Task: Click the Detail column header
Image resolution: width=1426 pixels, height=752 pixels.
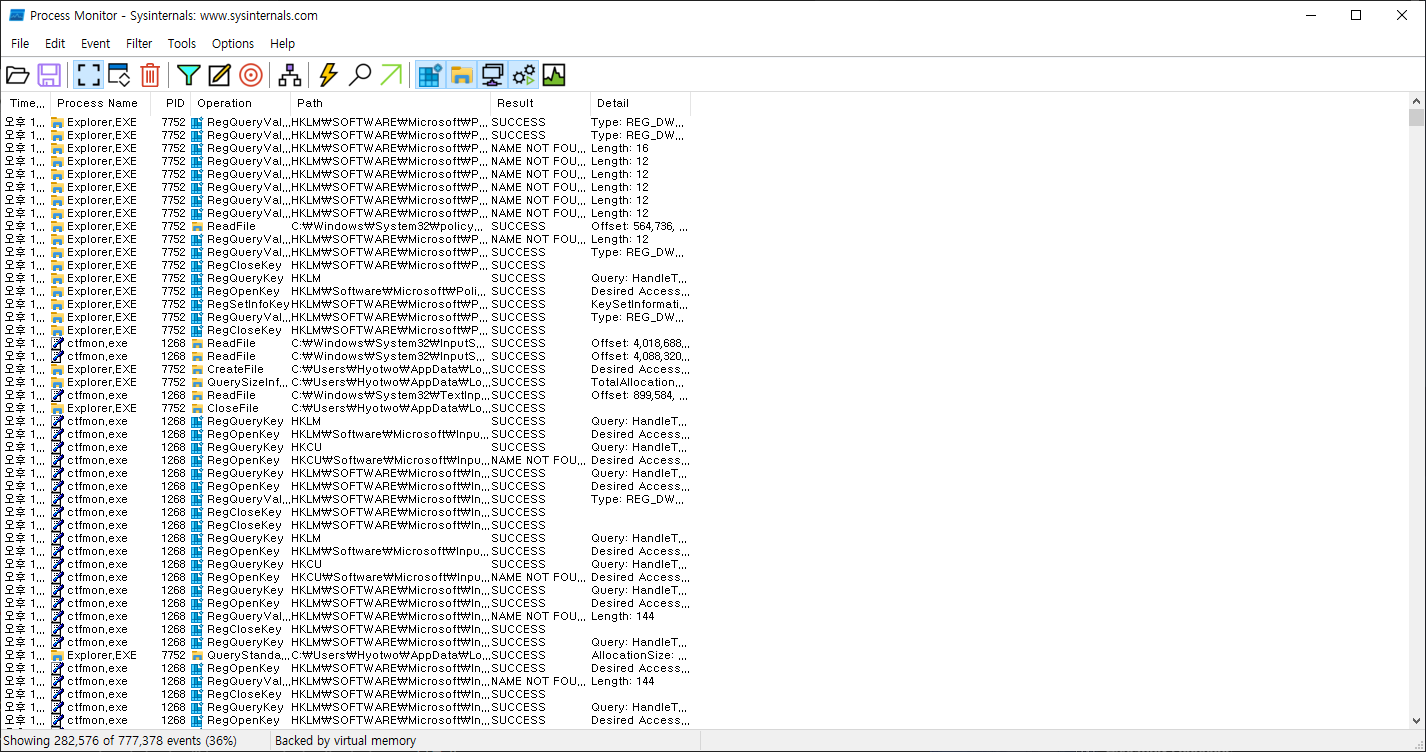Action: (x=640, y=103)
